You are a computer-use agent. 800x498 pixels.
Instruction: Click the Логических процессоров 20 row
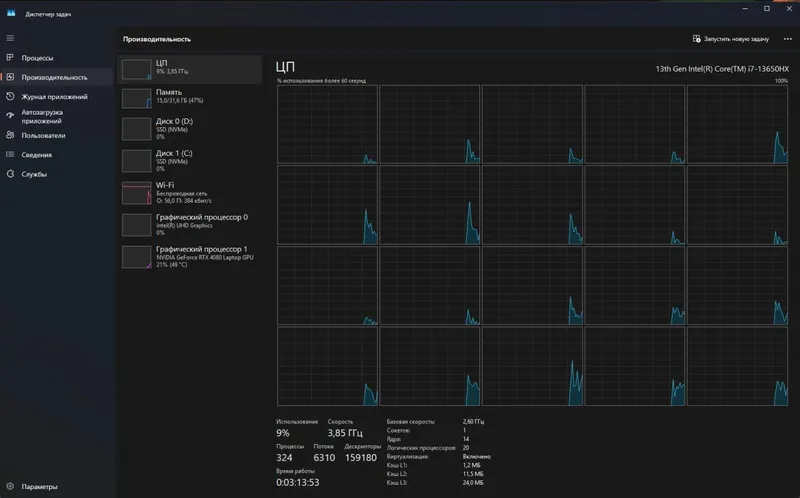coord(428,447)
